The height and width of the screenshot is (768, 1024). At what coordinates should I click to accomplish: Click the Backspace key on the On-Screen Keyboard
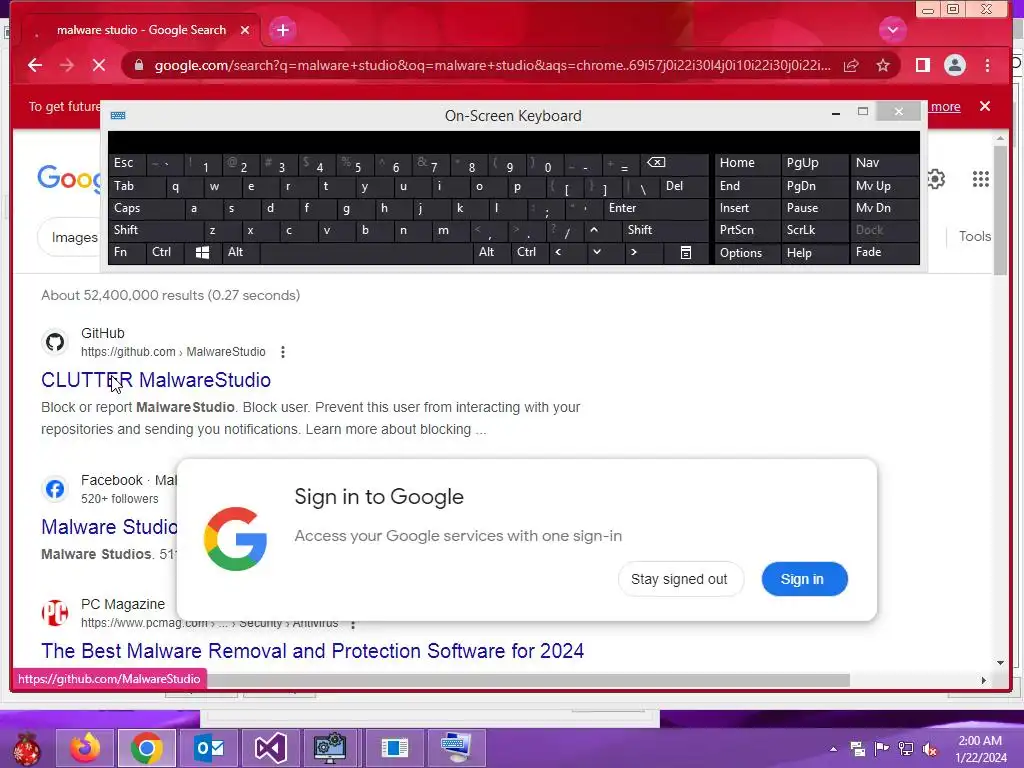[x=672, y=163]
